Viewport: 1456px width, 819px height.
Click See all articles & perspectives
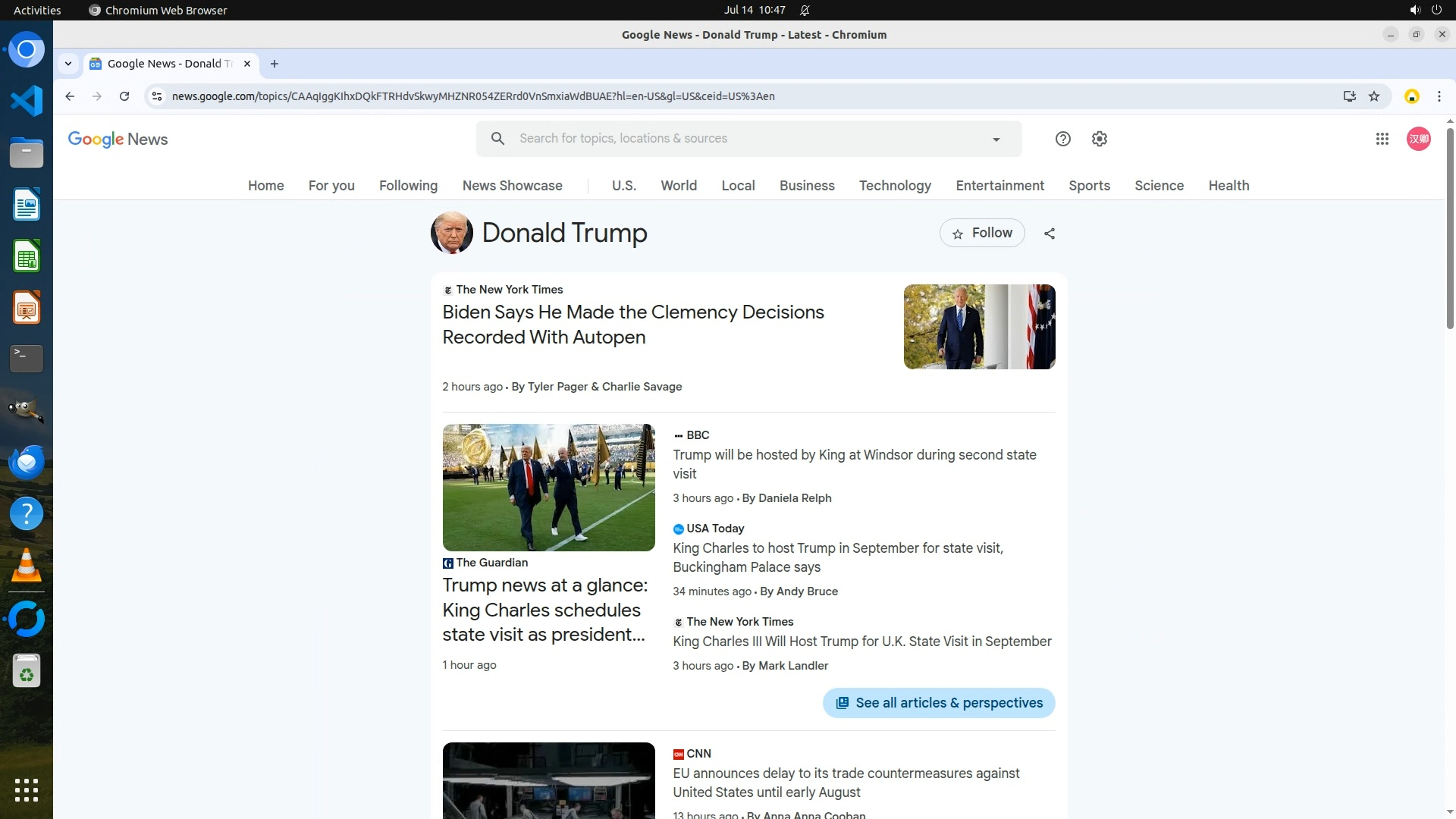coord(938,703)
